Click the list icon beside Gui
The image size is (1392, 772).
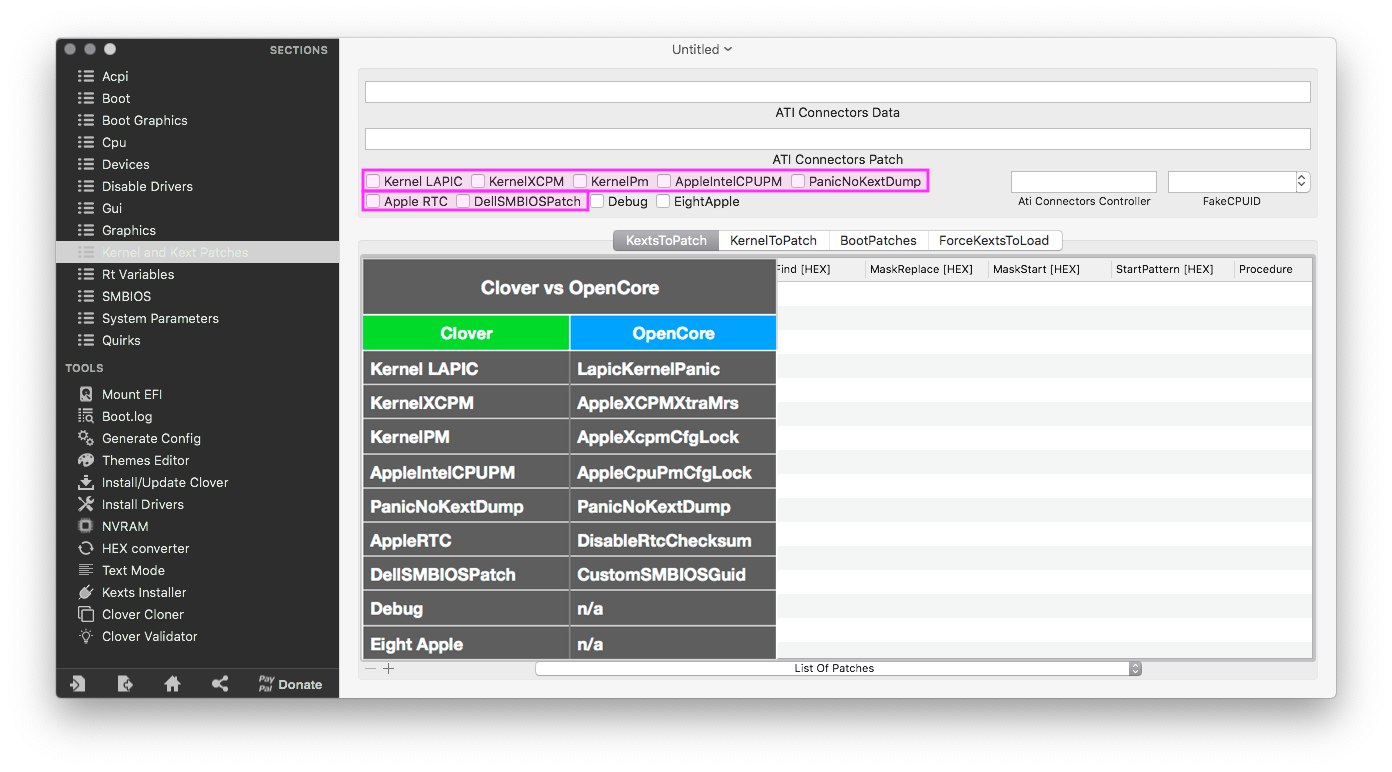(x=86, y=208)
